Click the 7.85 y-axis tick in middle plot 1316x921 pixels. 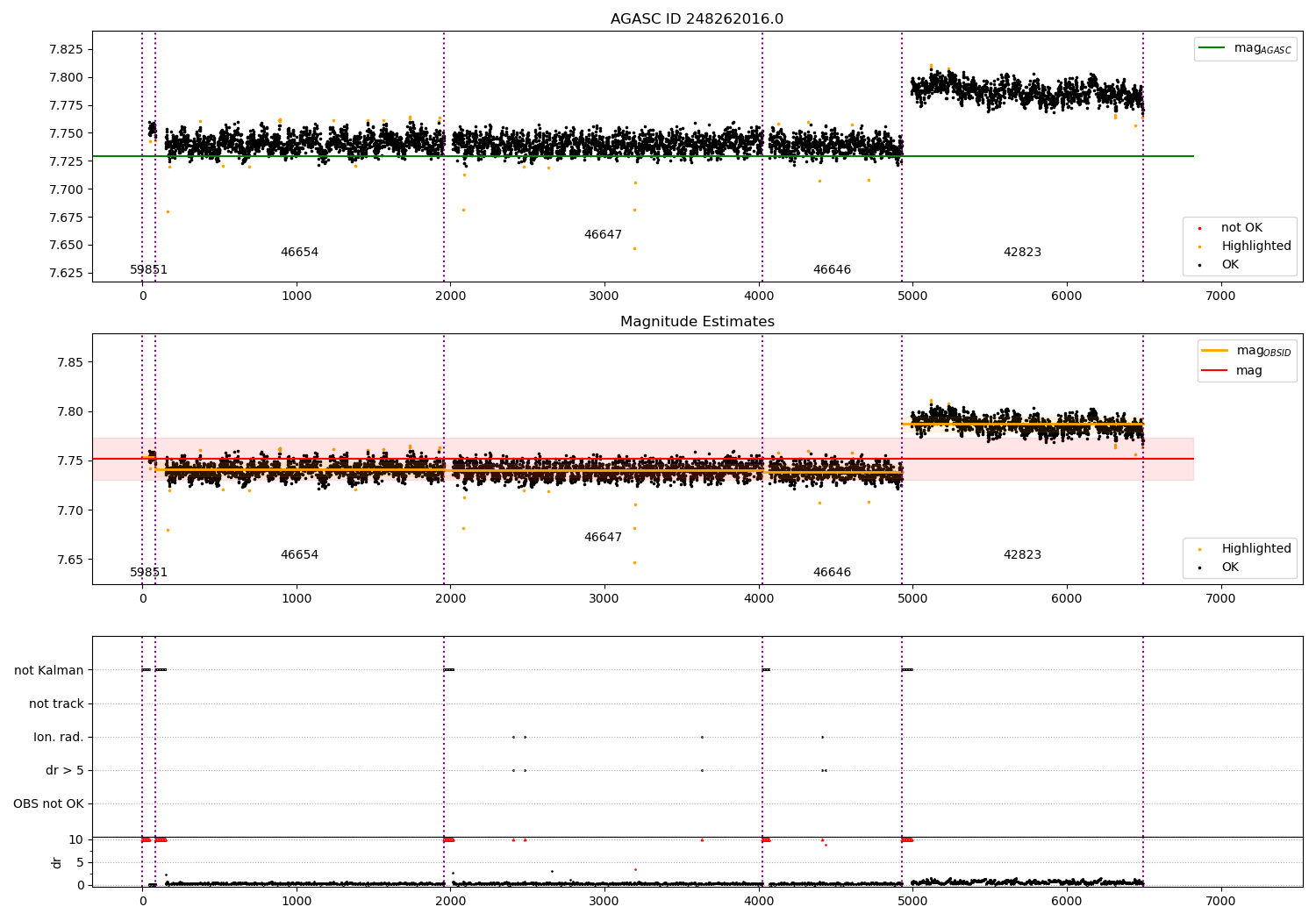coord(70,362)
